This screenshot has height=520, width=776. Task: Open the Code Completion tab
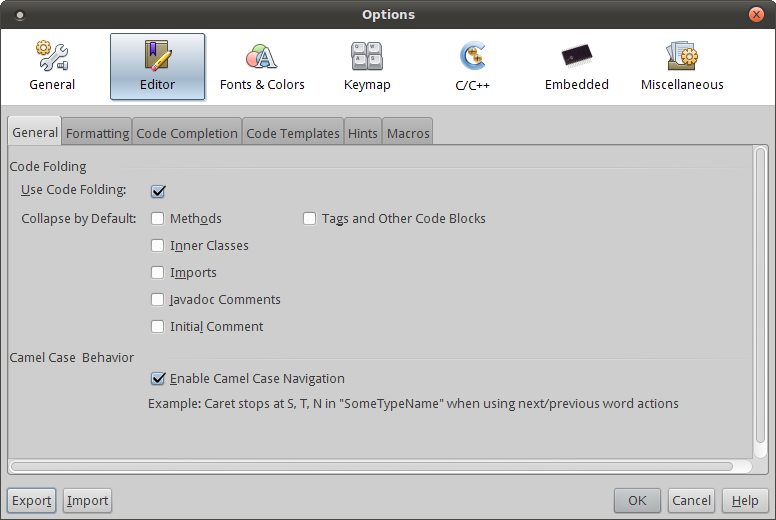[x=187, y=133]
